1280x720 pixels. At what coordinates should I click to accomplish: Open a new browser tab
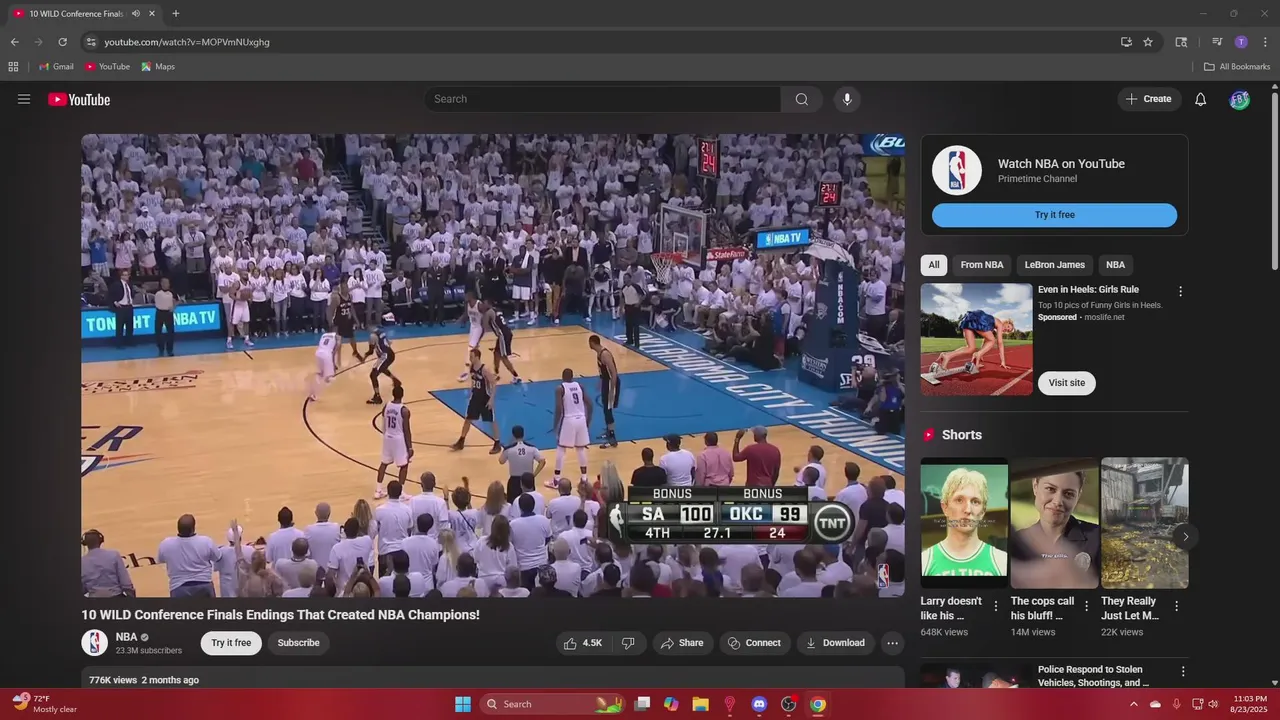pyautogui.click(x=176, y=14)
